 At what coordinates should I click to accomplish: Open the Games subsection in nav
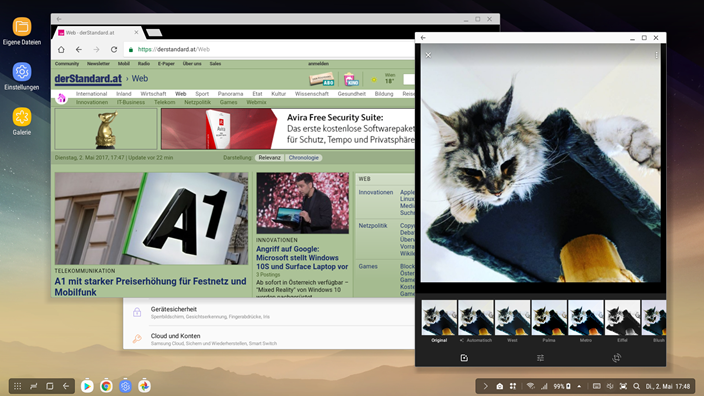pyautogui.click(x=229, y=102)
